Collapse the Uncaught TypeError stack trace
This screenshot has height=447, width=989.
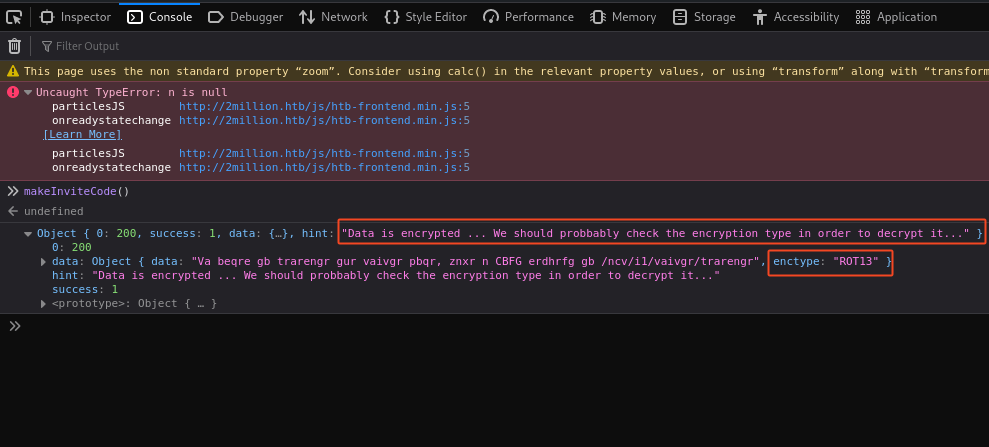click(28, 93)
